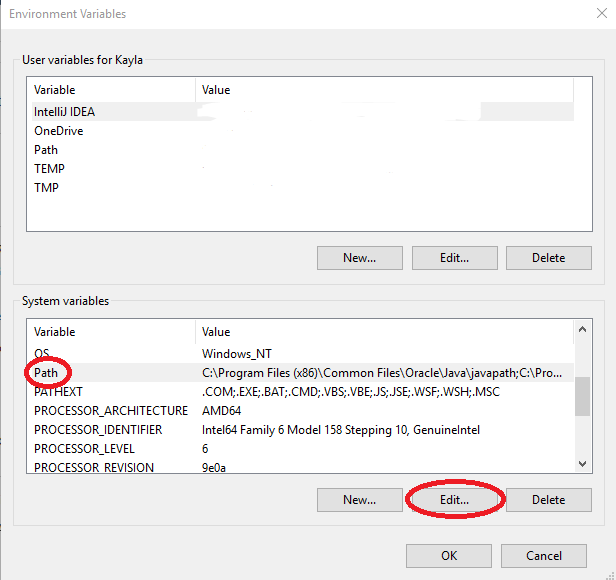The width and height of the screenshot is (616, 580).
Task: Confirm dialog with OK button
Action: (x=449, y=555)
